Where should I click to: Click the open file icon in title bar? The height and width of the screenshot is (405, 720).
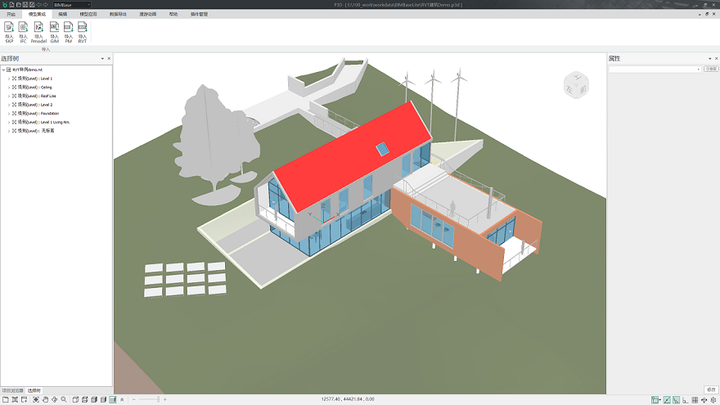18,5
